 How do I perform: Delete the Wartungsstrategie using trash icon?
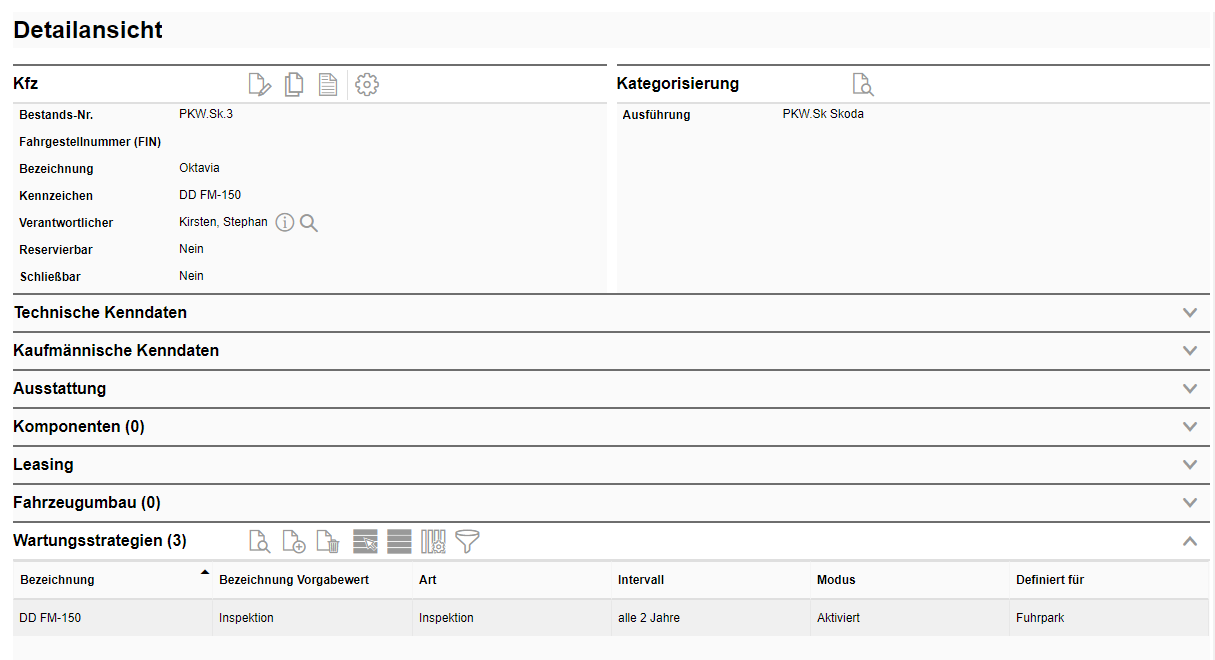(328, 542)
